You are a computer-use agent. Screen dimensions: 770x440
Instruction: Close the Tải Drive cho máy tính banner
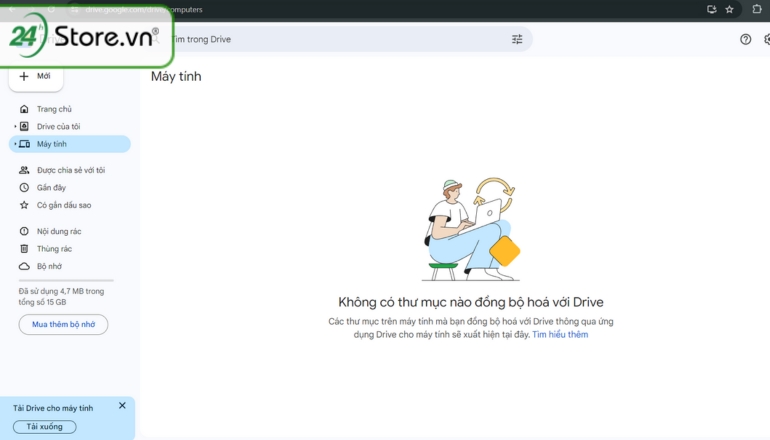click(x=122, y=406)
